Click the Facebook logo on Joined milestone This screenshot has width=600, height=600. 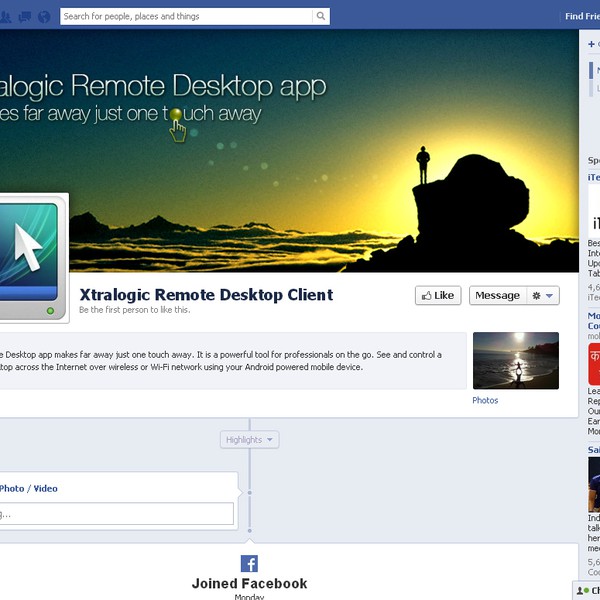pos(249,563)
